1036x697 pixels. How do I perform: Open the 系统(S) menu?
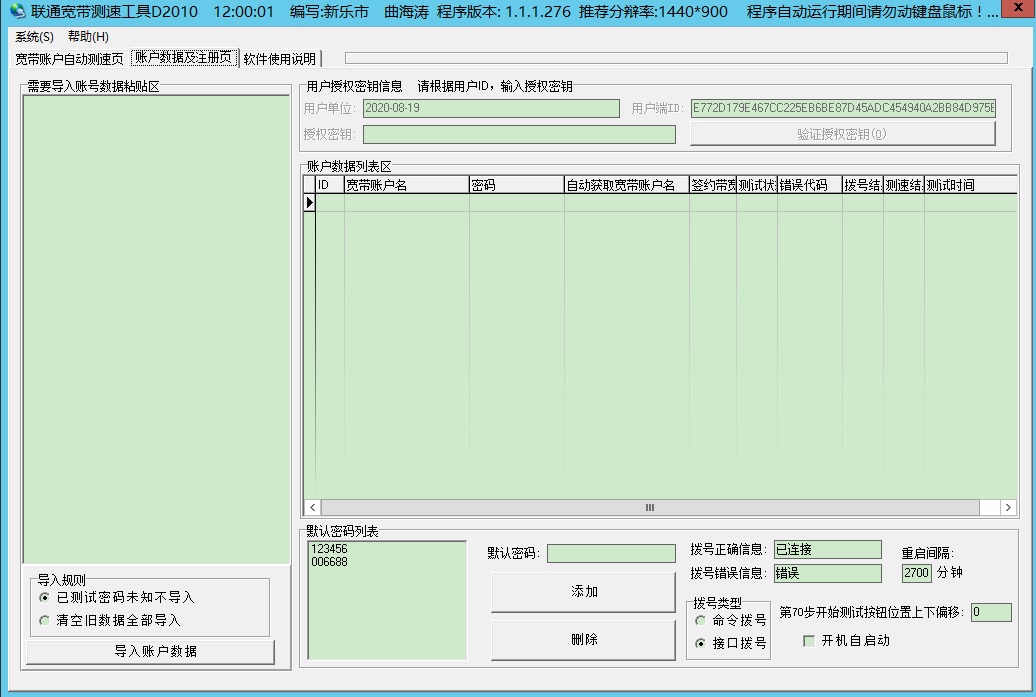34,37
